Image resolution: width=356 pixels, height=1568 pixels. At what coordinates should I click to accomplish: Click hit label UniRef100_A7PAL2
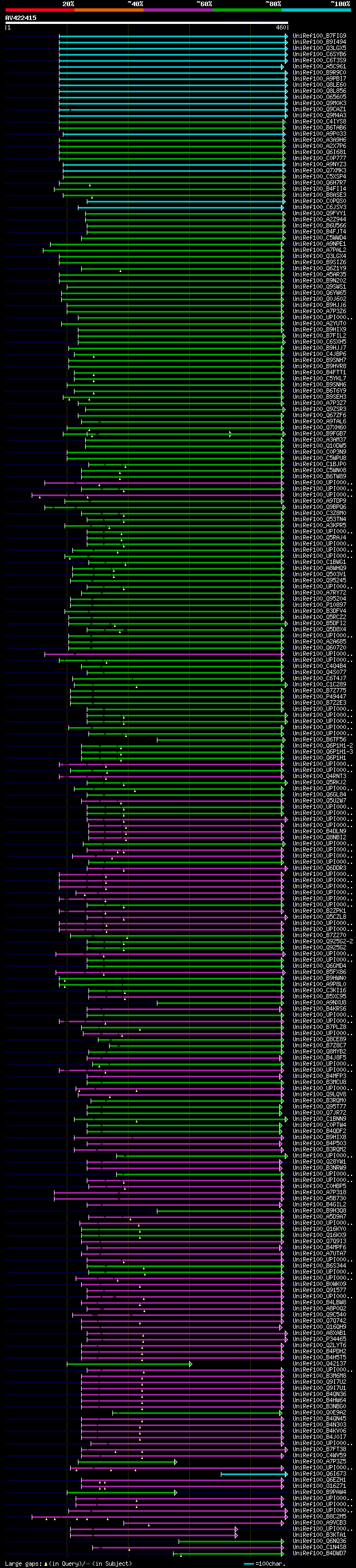click(319, 250)
